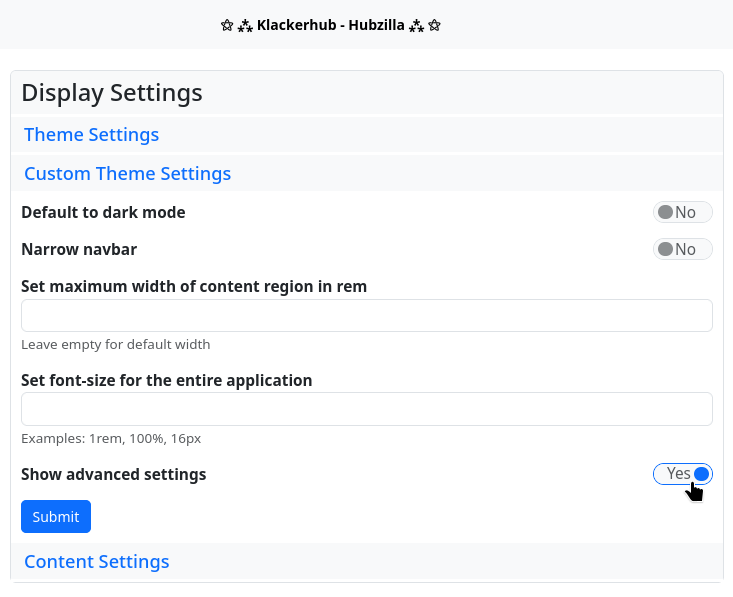
Task: Toggle the Default to dark mode switch
Action: [682, 212]
